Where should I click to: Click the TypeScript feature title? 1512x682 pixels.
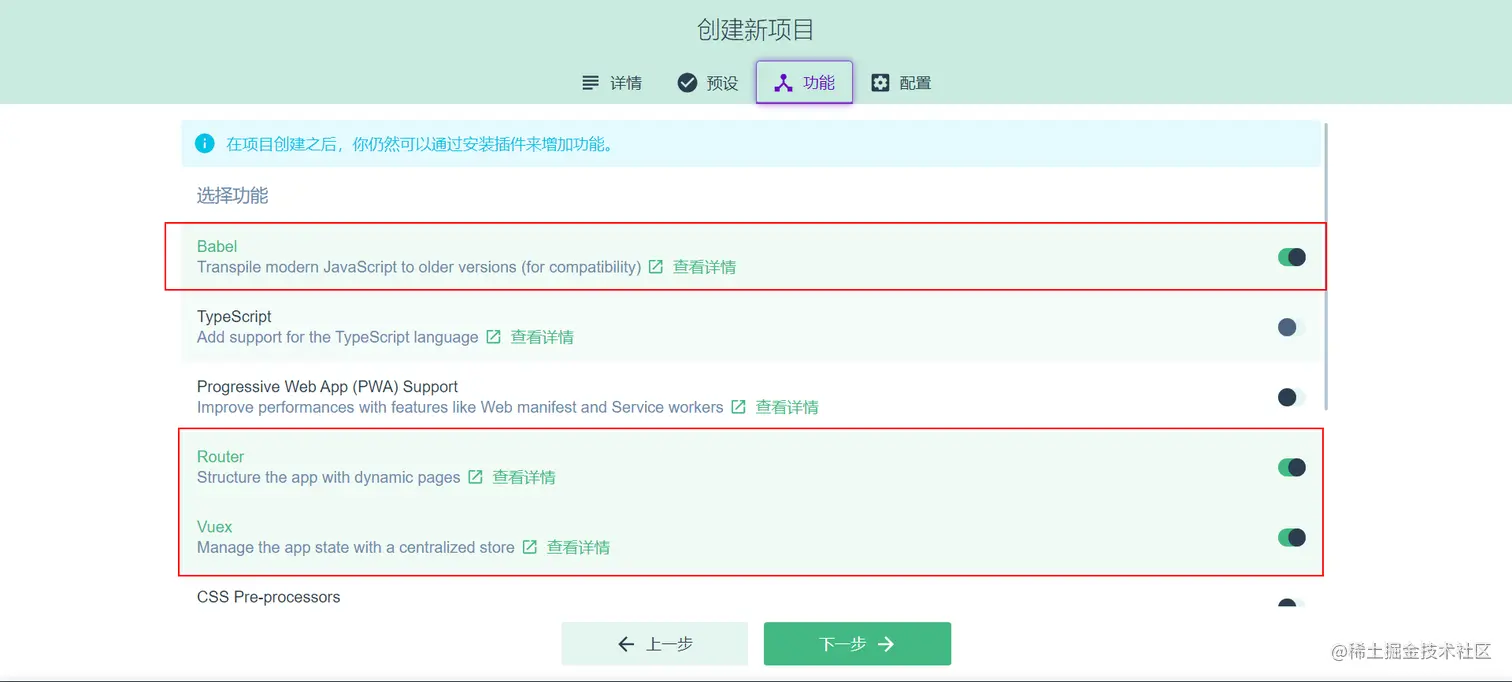[234, 316]
